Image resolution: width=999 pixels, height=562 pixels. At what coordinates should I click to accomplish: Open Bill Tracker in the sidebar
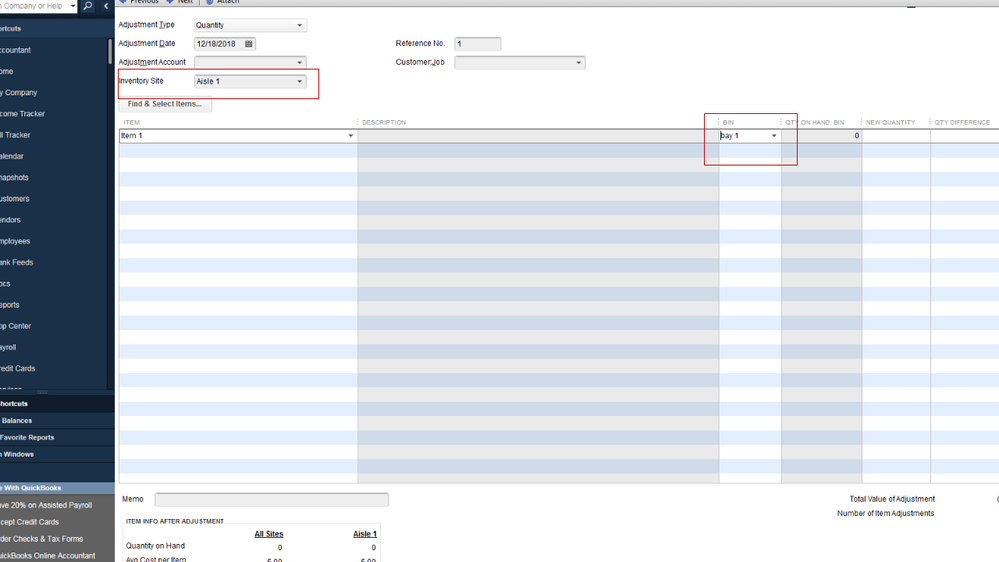click(x=15, y=135)
